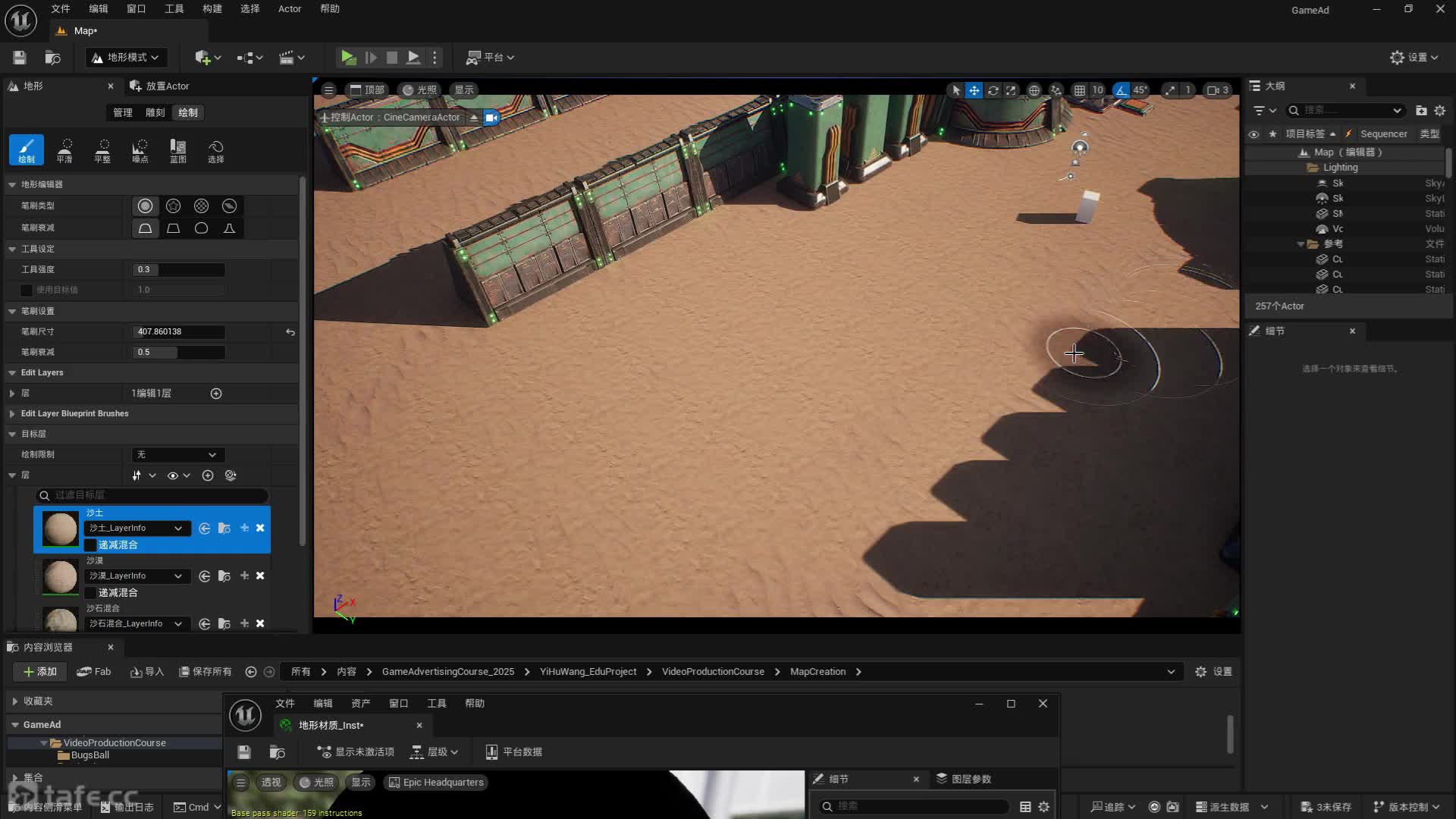Select the 平滑 smooth landscape tool

click(64, 150)
